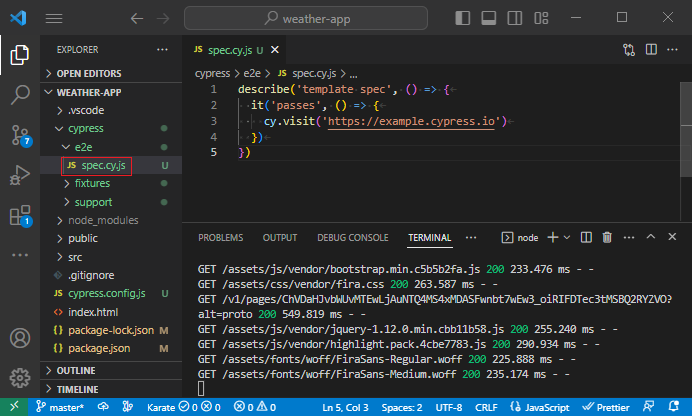Open cypress.config.js file

coord(111,293)
